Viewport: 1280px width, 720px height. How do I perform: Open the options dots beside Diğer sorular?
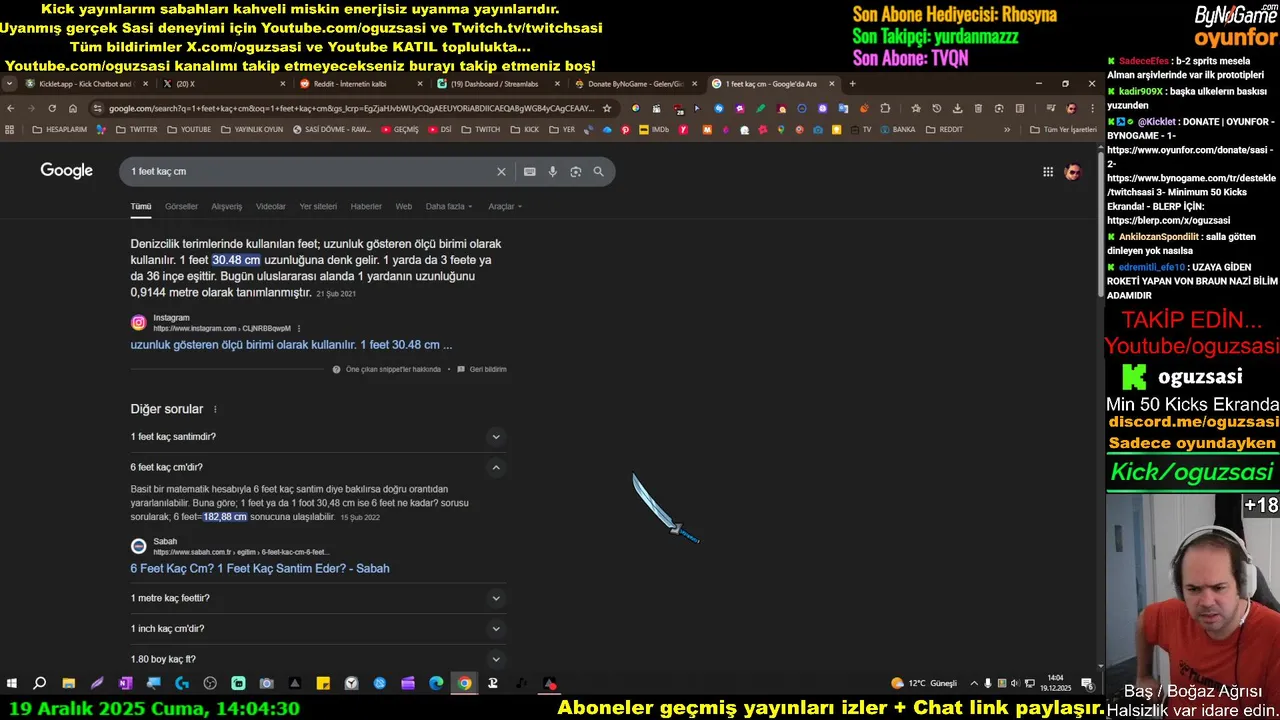[215, 409]
